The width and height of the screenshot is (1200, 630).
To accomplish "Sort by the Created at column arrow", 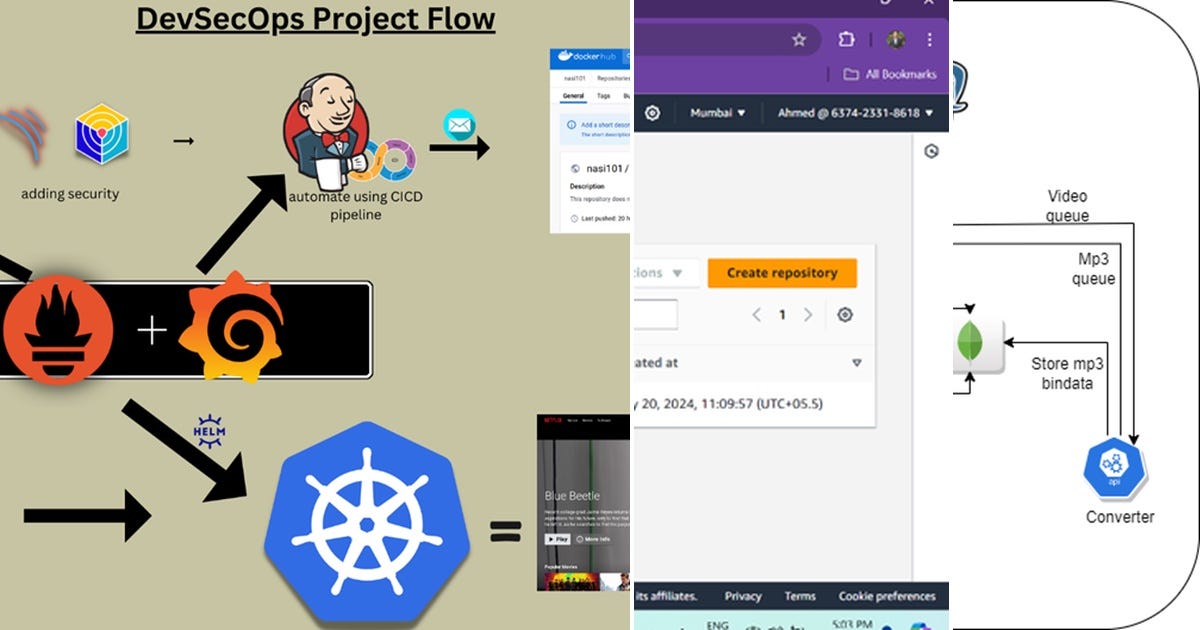I will pyautogui.click(x=857, y=363).
